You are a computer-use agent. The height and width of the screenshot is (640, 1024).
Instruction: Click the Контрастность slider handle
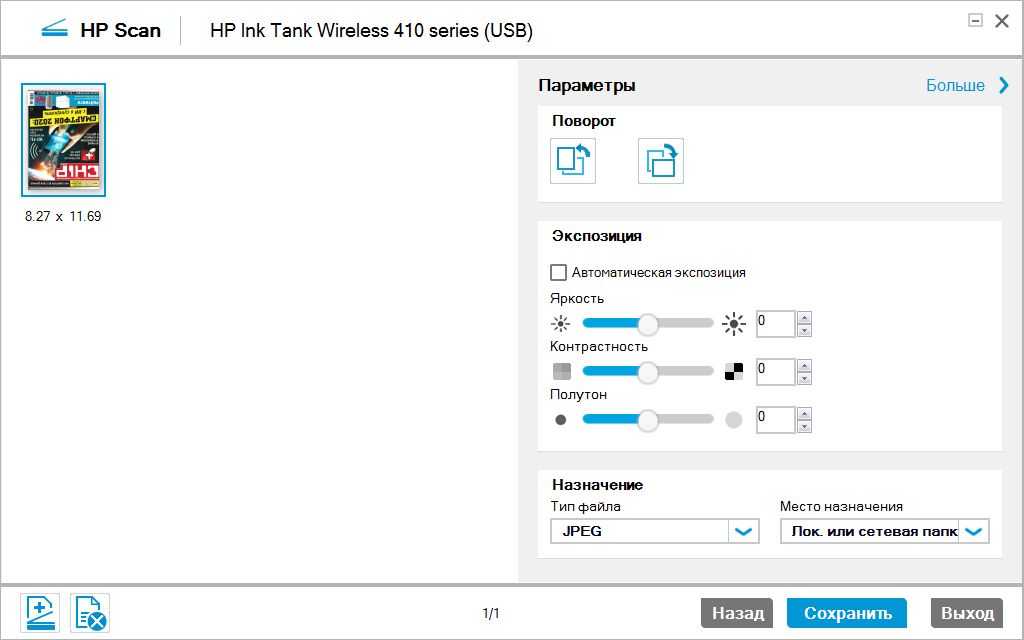648,372
